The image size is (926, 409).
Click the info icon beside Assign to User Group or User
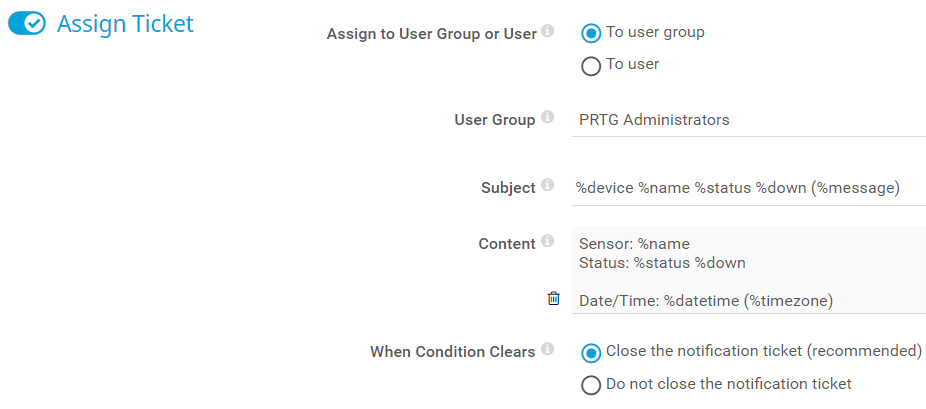click(548, 32)
